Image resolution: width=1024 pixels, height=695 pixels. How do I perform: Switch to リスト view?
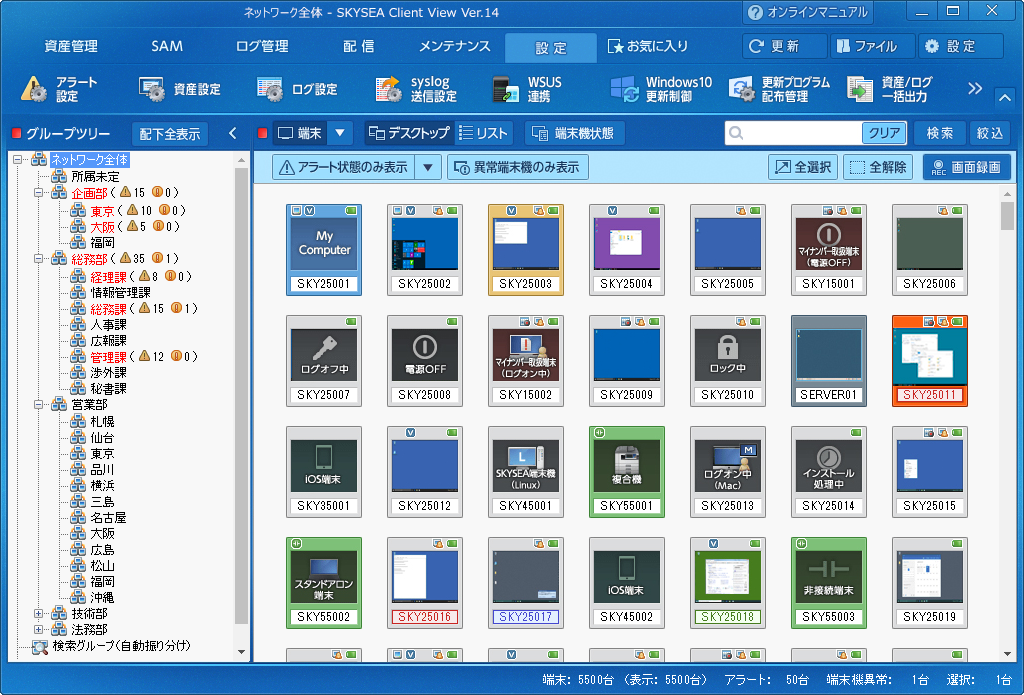click(x=483, y=133)
